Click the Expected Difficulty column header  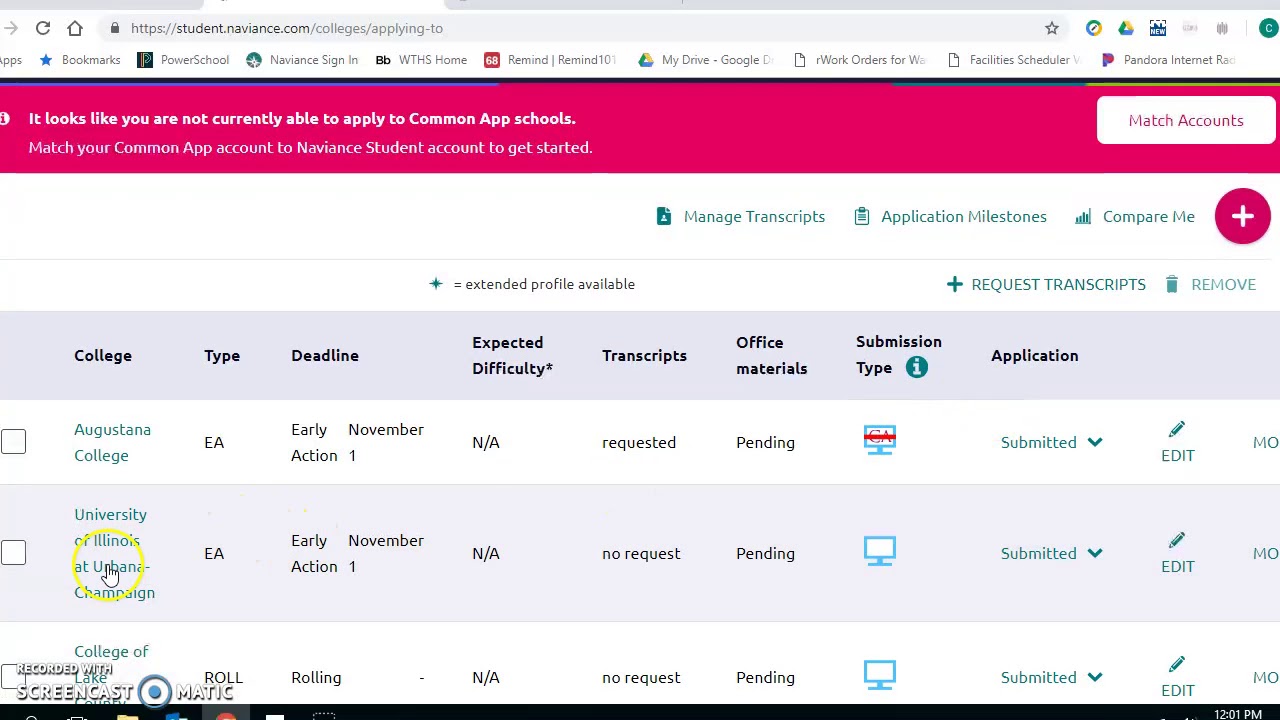[512, 355]
